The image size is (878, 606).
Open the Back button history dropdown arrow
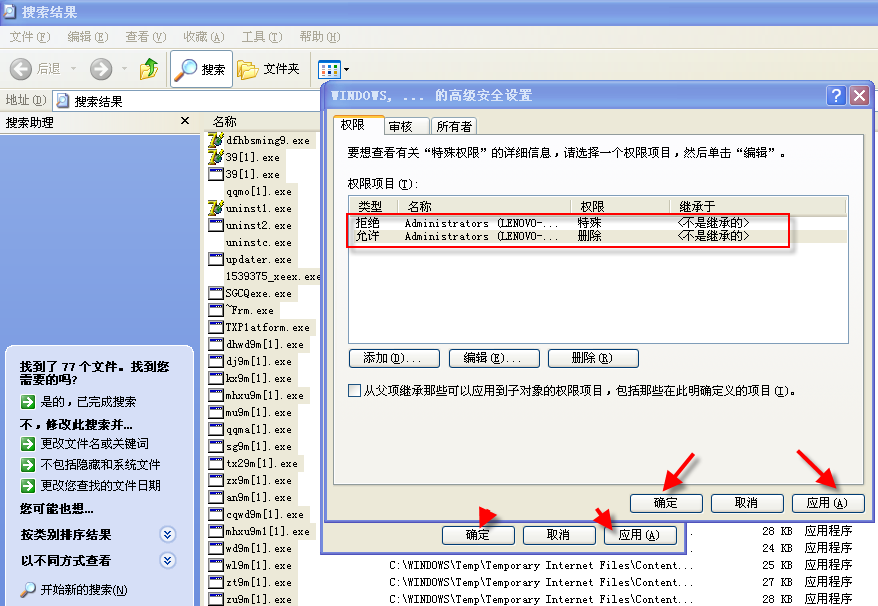tap(73, 69)
